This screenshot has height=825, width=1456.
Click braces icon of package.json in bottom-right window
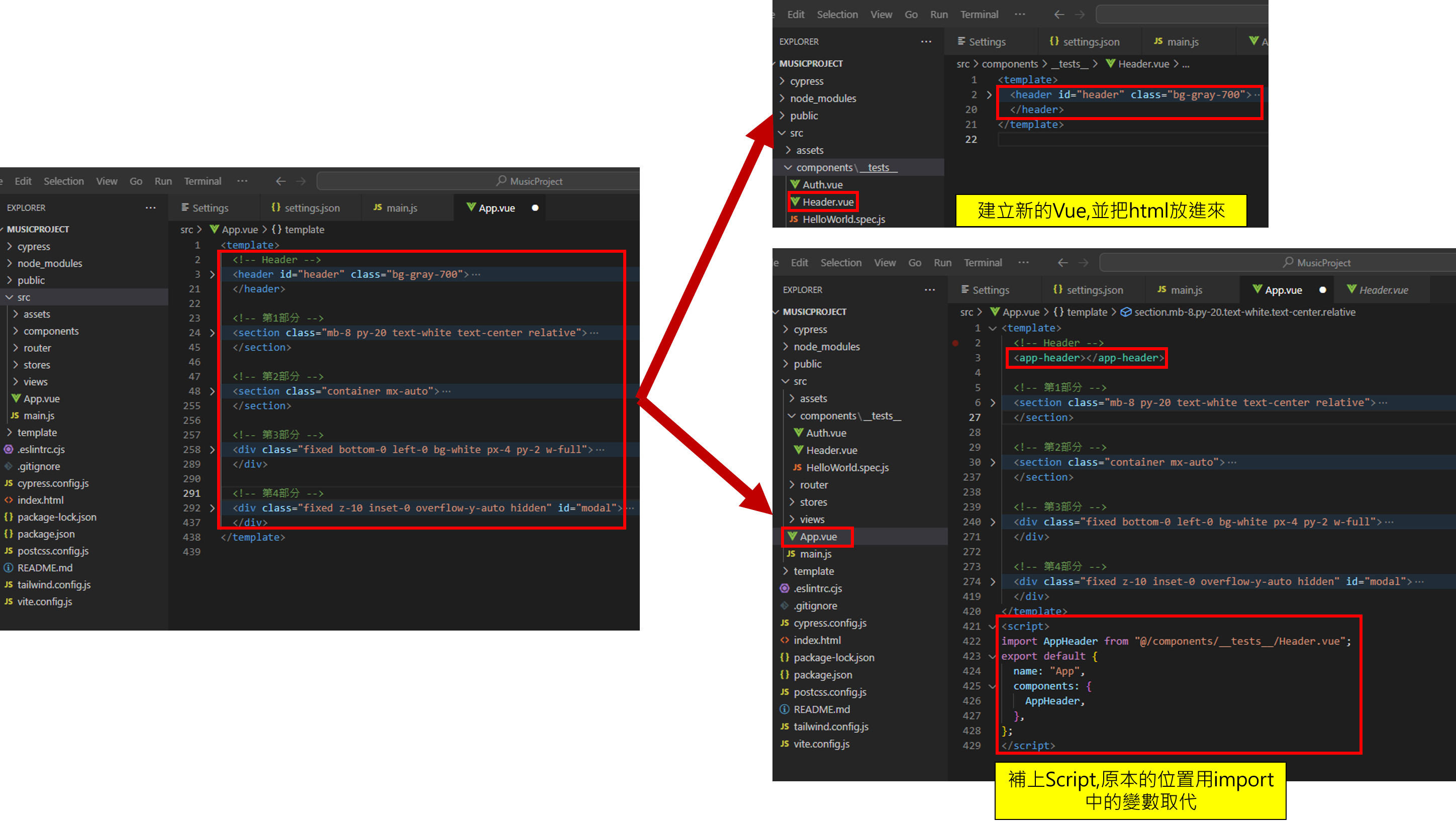pyautogui.click(x=785, y=675)
